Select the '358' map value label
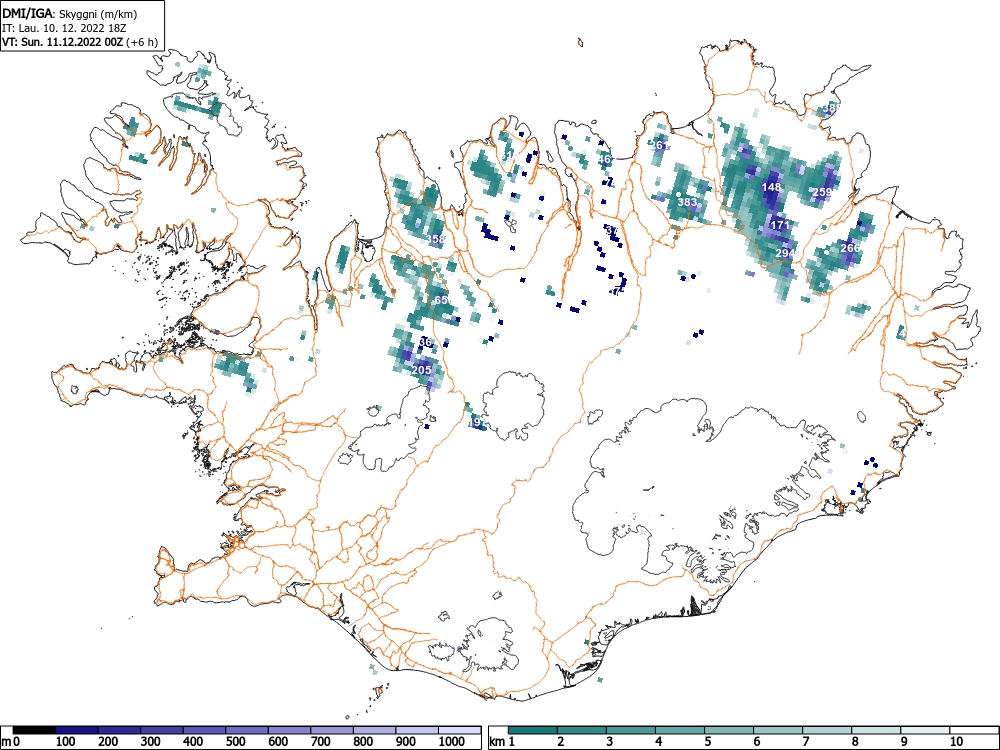 [436, 240]
